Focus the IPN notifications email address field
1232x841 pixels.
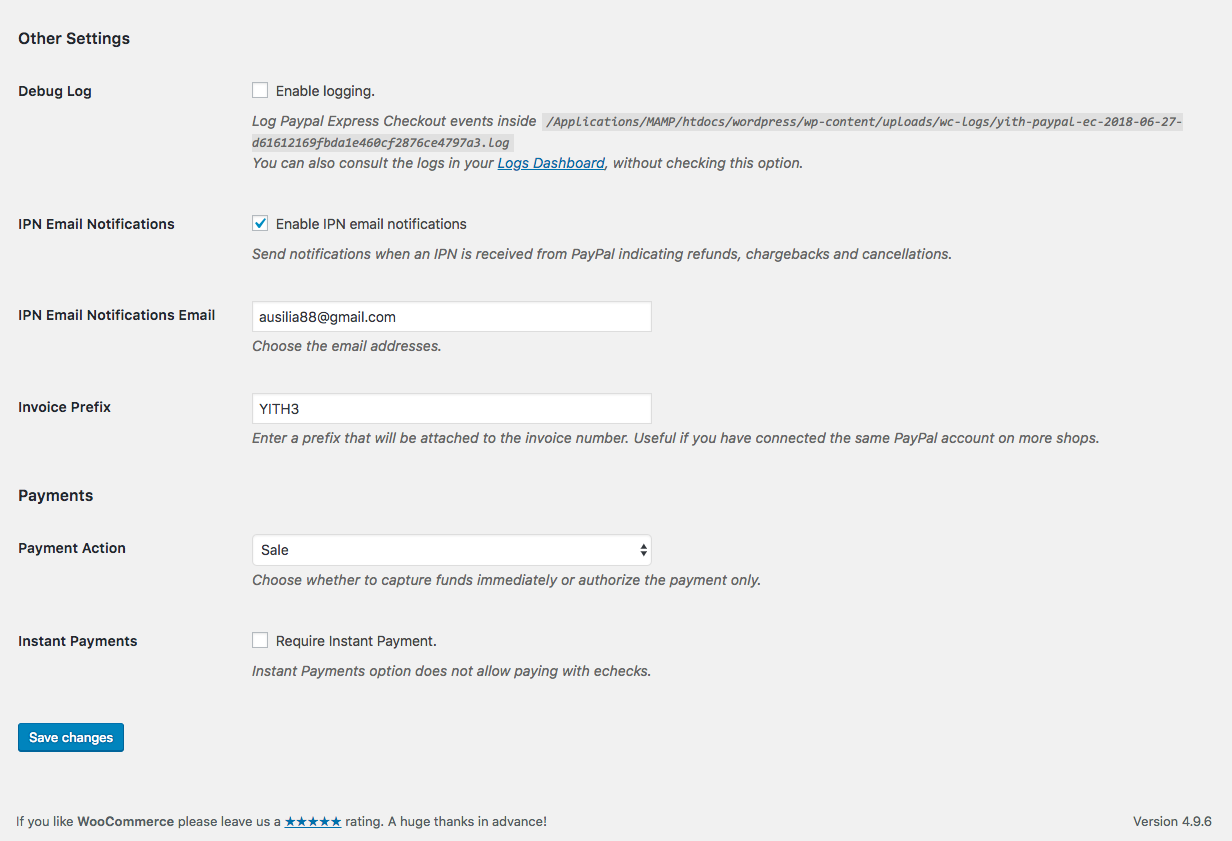(x=451, y=317)
